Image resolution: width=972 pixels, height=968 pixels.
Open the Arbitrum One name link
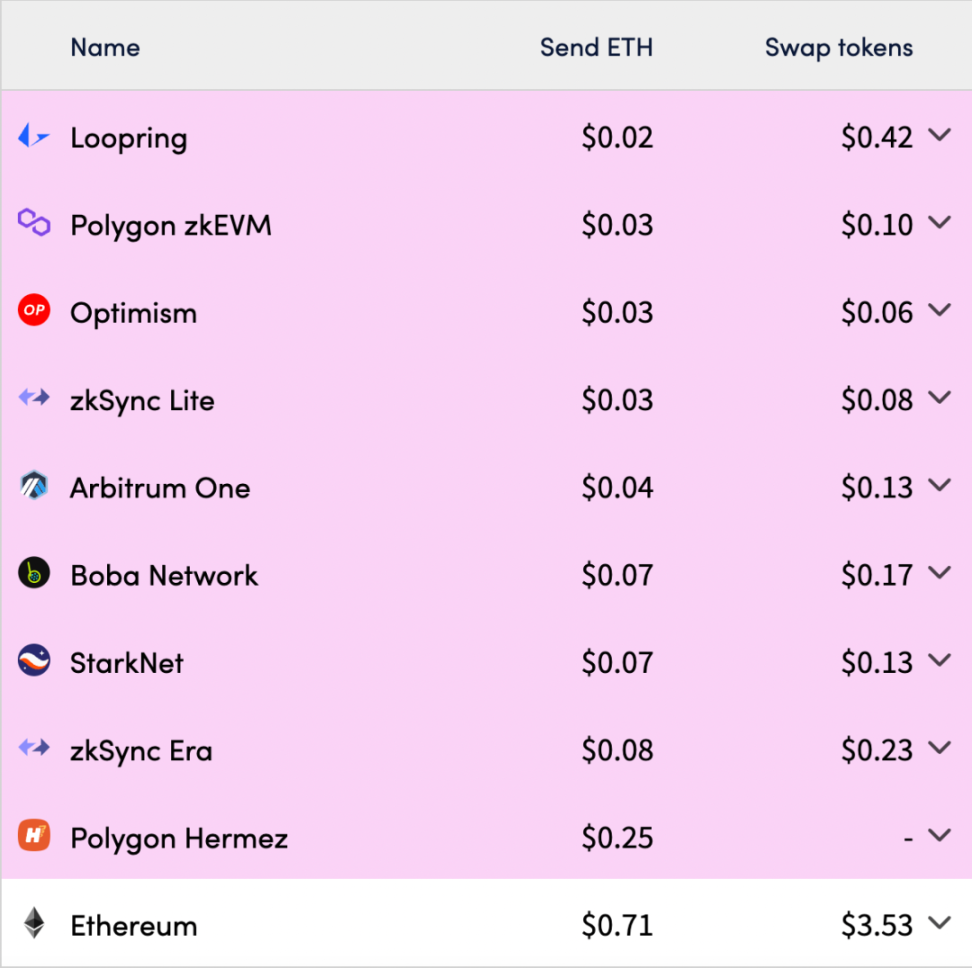coord(160,488)
